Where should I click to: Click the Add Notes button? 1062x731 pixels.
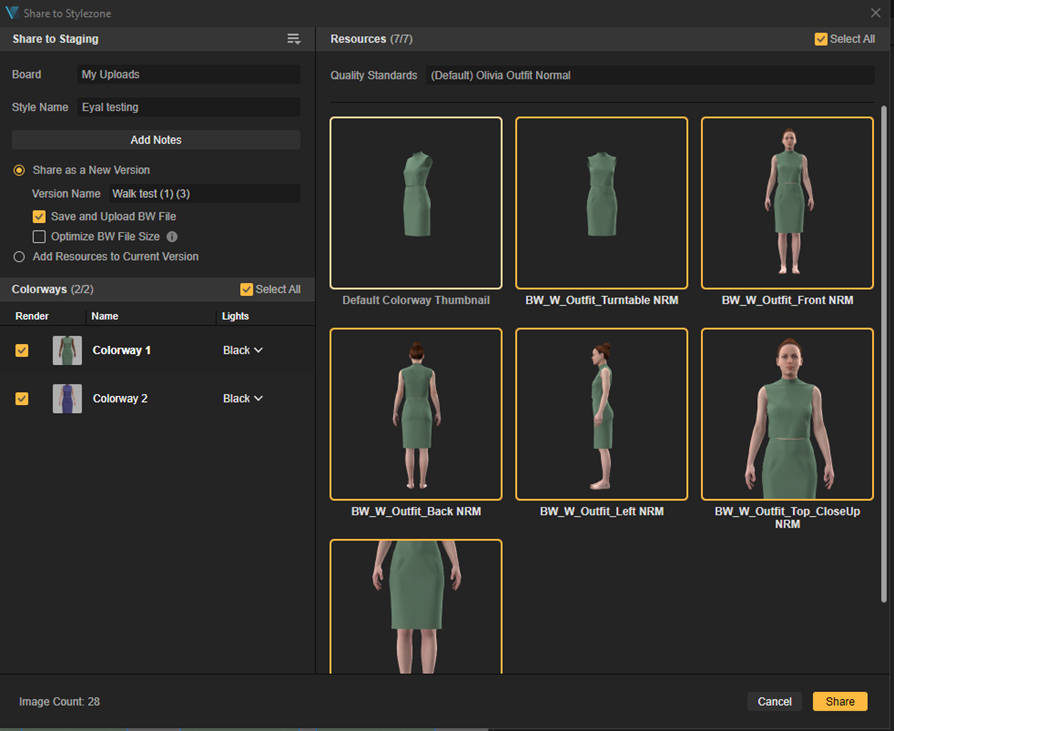click(156, 140)
